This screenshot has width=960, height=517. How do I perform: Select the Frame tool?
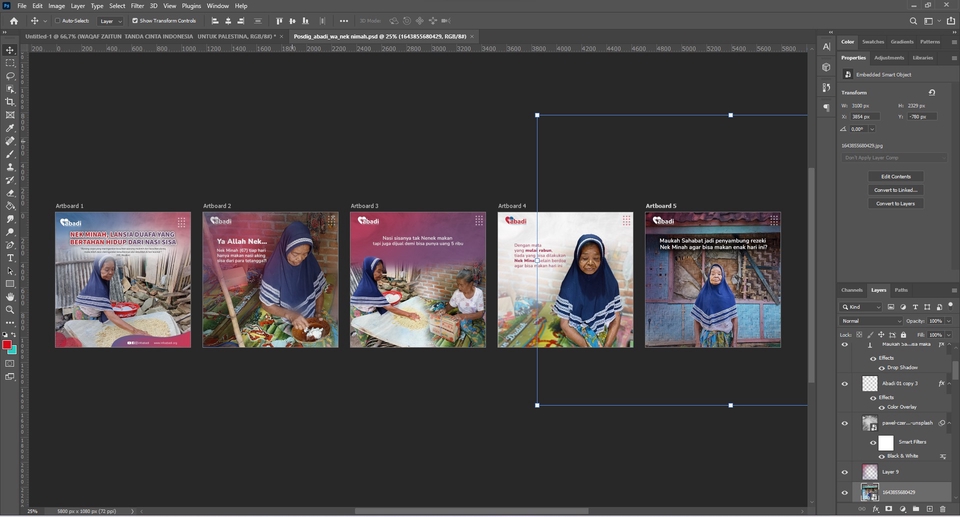[x=10, y=115]
